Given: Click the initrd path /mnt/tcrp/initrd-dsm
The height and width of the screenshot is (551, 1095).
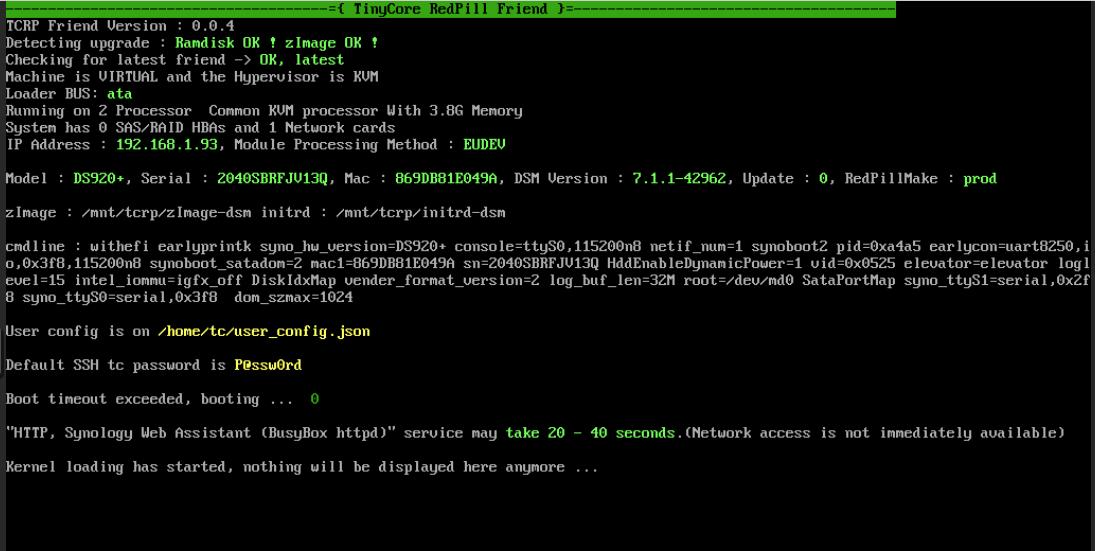Looking at the screenshot, I should (420, 213).
